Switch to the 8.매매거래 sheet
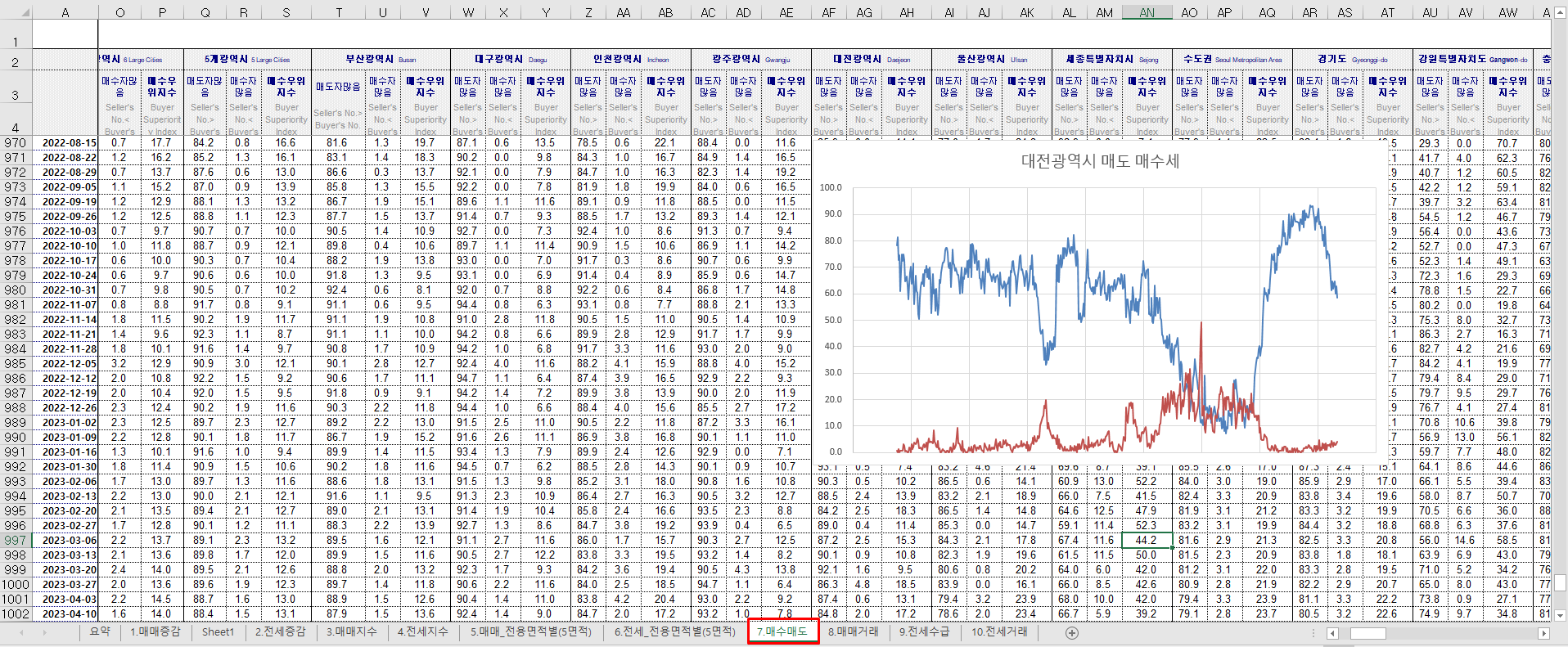This screenshot has height=647, width=1568. coord(854,631)
